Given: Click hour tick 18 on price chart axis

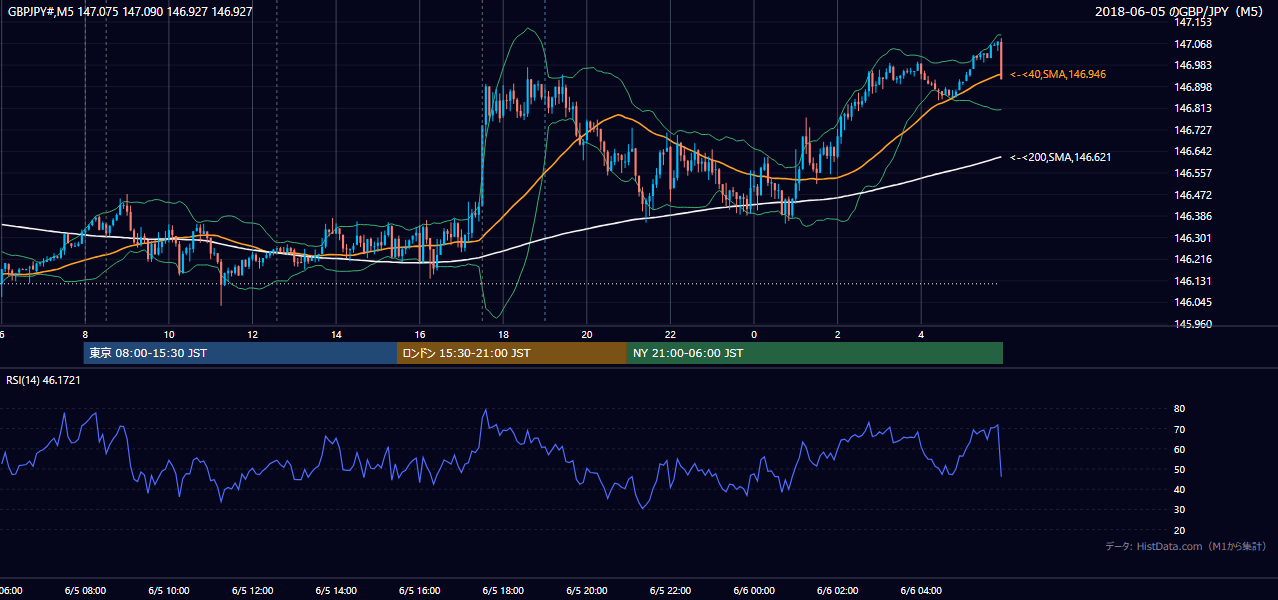Looking at the screenshot, I should point(503,334).
